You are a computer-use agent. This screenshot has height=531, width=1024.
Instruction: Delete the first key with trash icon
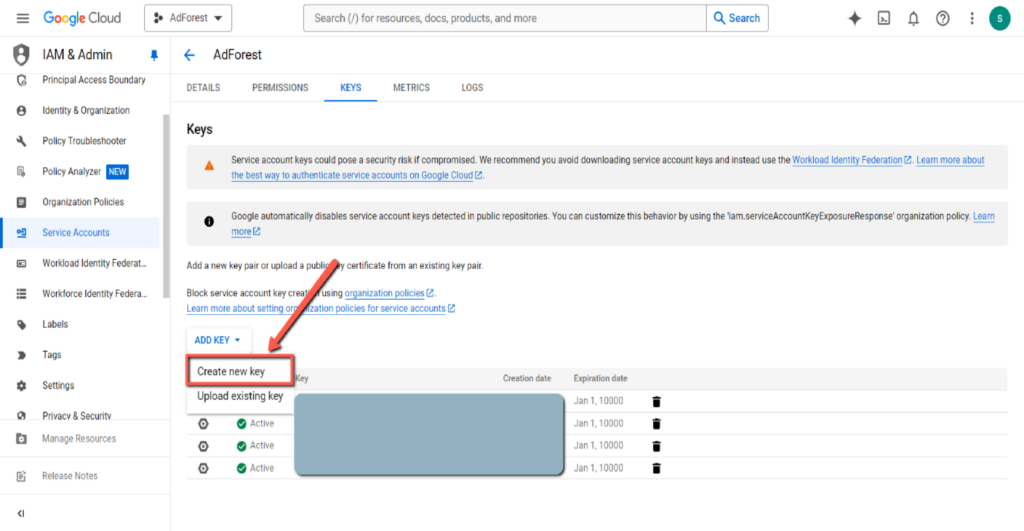tap(656, 402)
